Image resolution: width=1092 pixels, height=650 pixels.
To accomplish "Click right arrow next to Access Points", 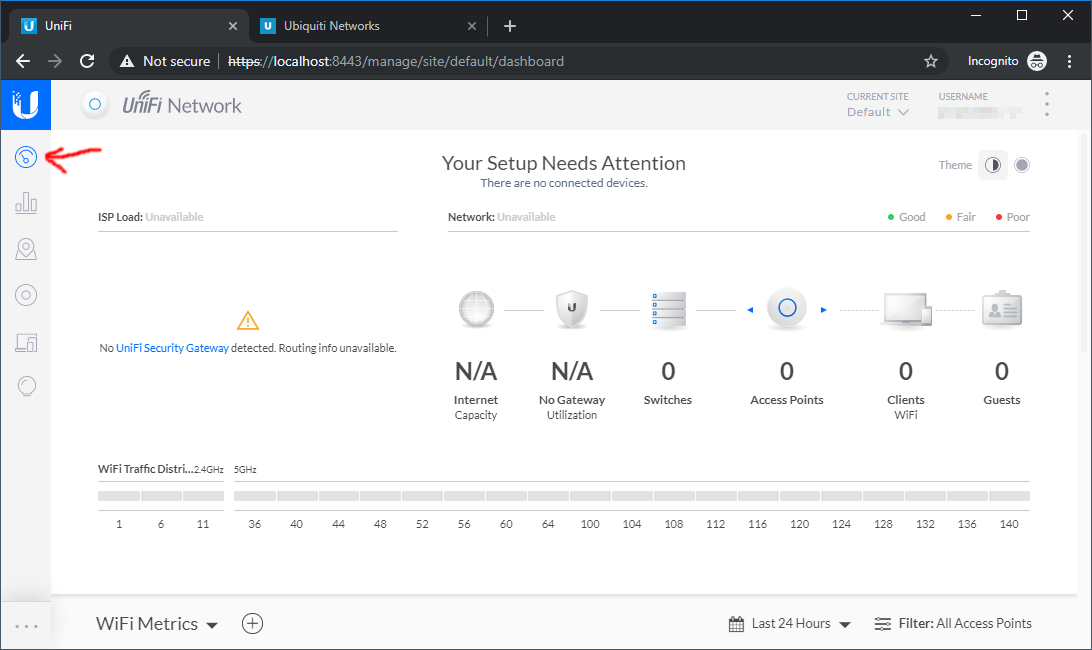I will coord(824,310).
